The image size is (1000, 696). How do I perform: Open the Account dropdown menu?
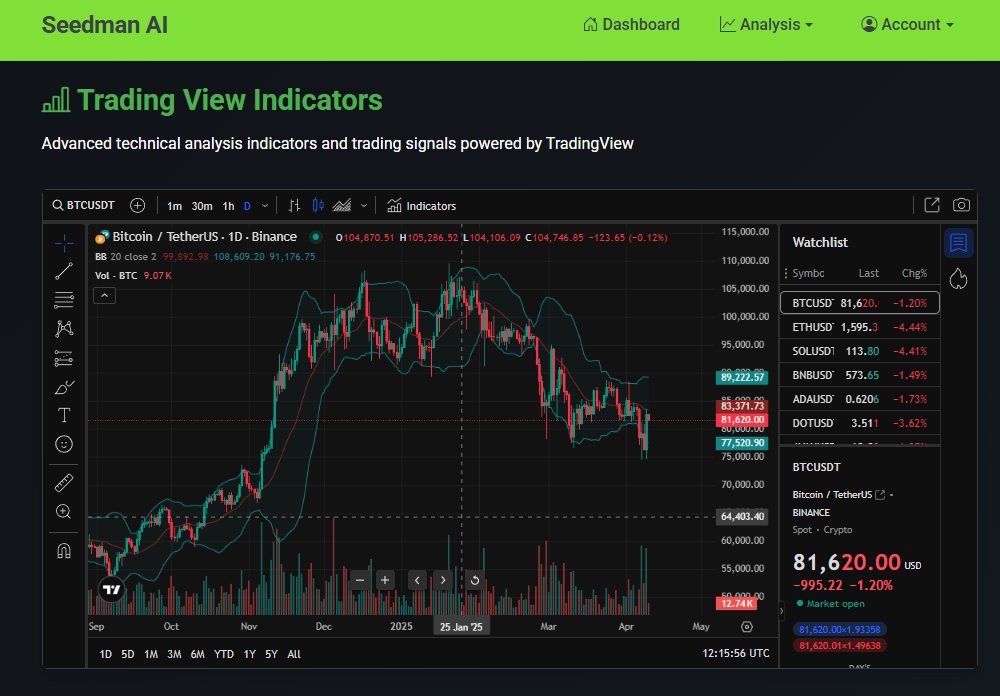click(x=907, y=24)
